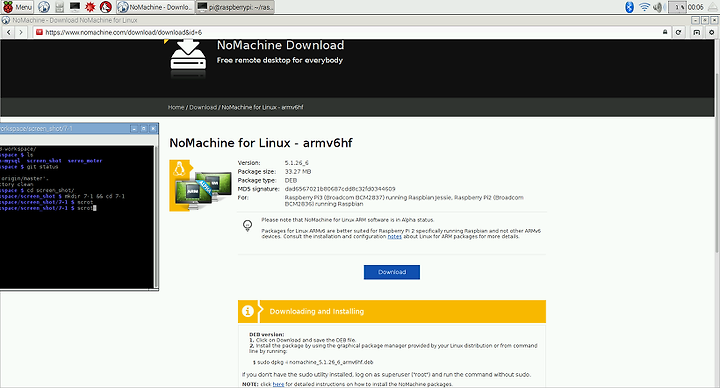Click the NoMachine Download page title
Viewport: 720px width, 388px height.
click(281, 45)
